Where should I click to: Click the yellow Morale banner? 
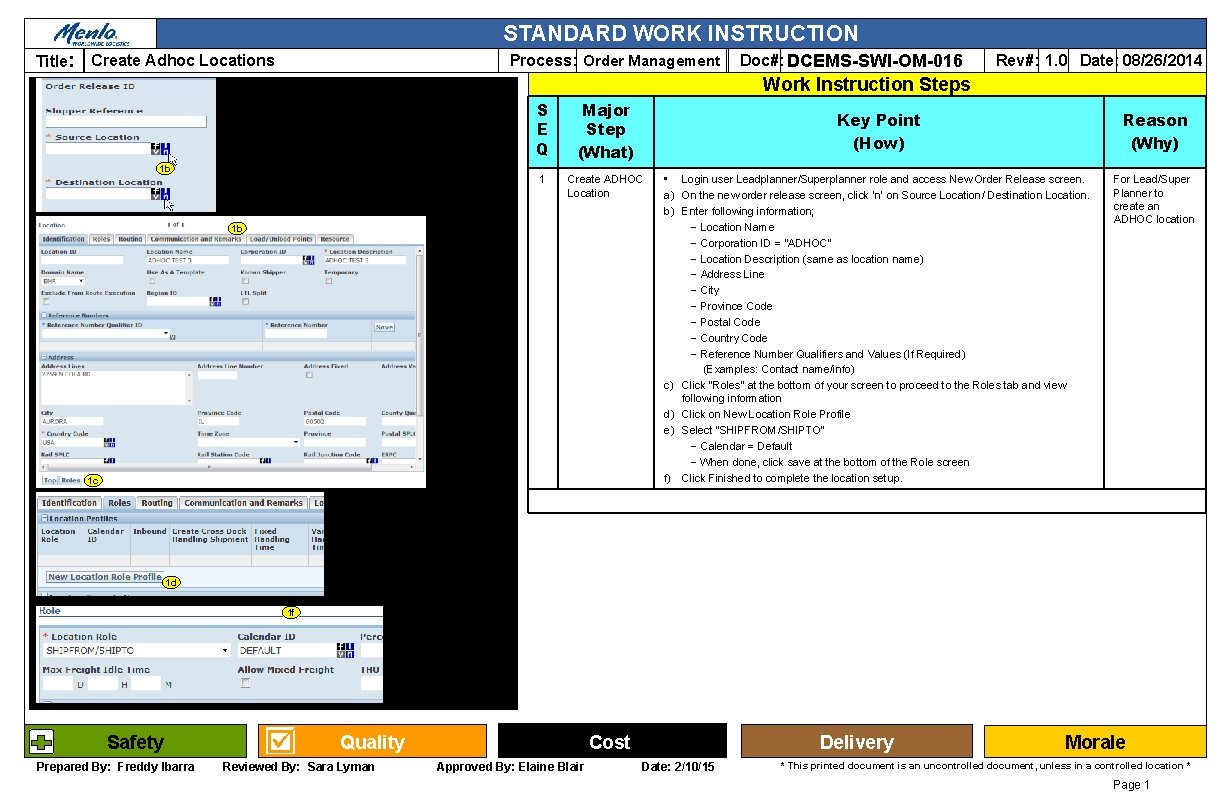click(1095, 741)
